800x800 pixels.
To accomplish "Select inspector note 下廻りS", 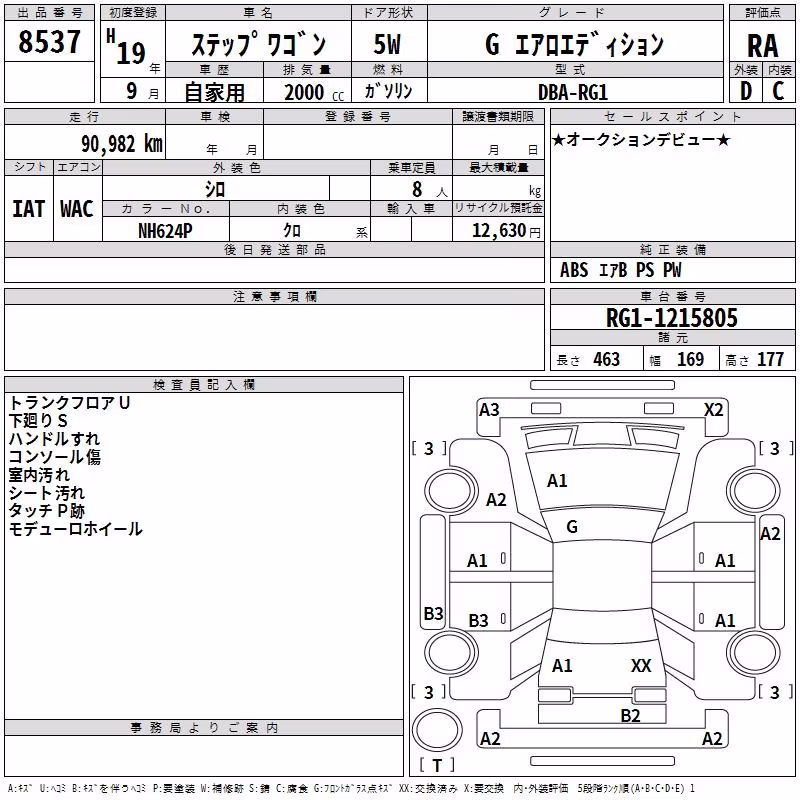I will pyautogui.click(x=38, y=421).
